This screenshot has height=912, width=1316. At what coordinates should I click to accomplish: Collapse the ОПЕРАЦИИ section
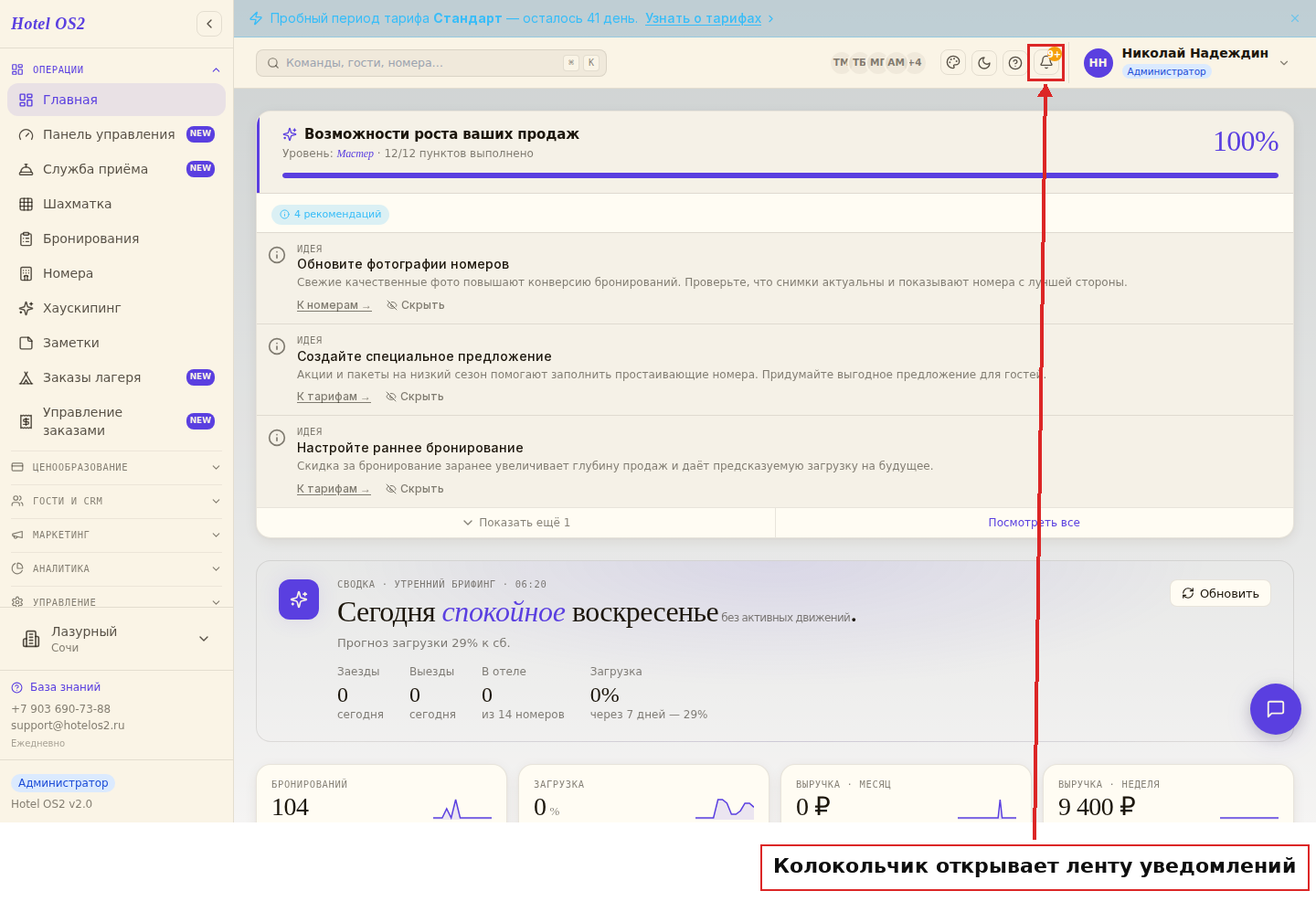click(x=116, y=69)
